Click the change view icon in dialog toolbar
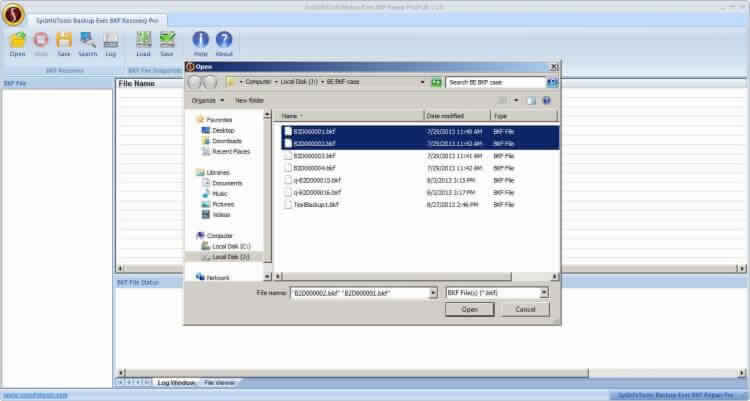 pos(502,100)
